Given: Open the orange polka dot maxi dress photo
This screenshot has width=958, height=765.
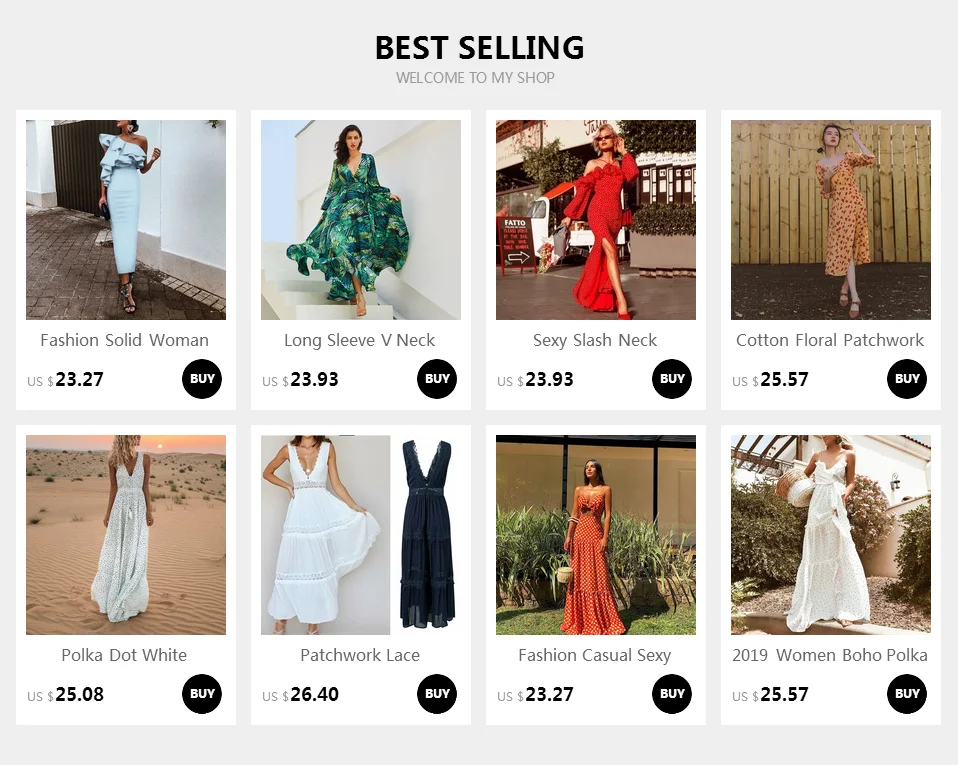Looking at the screenshot, I should (596, 535).
